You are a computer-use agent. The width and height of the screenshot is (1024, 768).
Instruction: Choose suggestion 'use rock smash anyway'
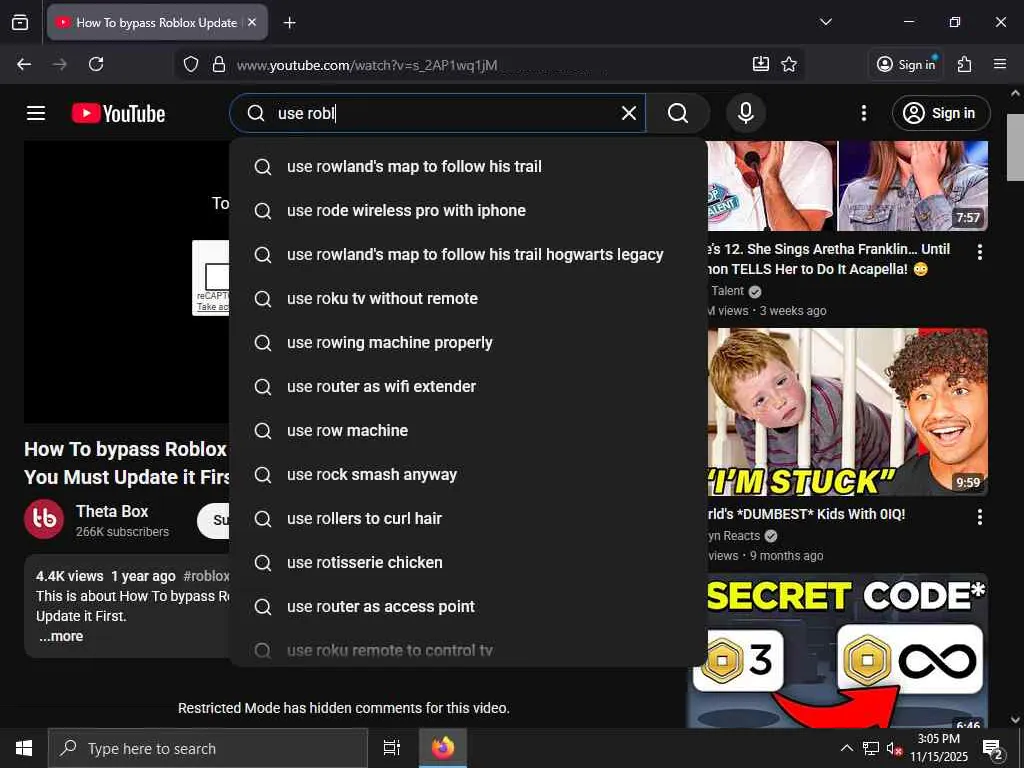[468, 475]
